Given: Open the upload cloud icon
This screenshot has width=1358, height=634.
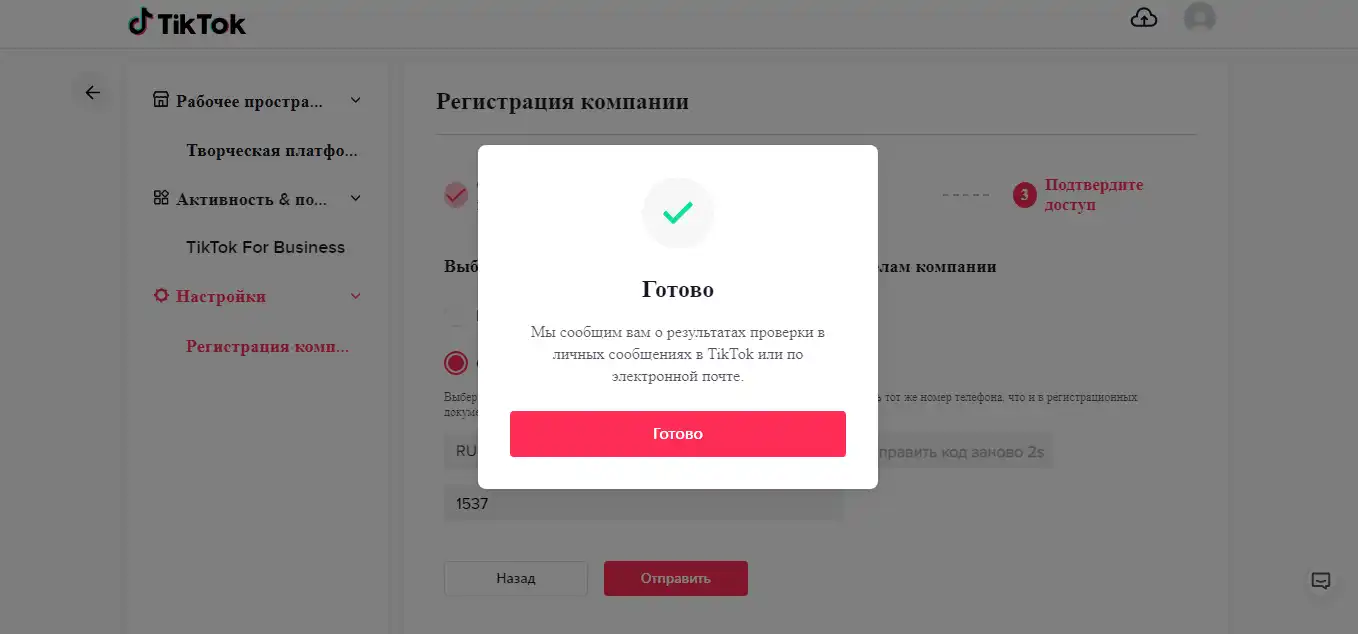Looking at the screenshot, I should [1144, 18].
